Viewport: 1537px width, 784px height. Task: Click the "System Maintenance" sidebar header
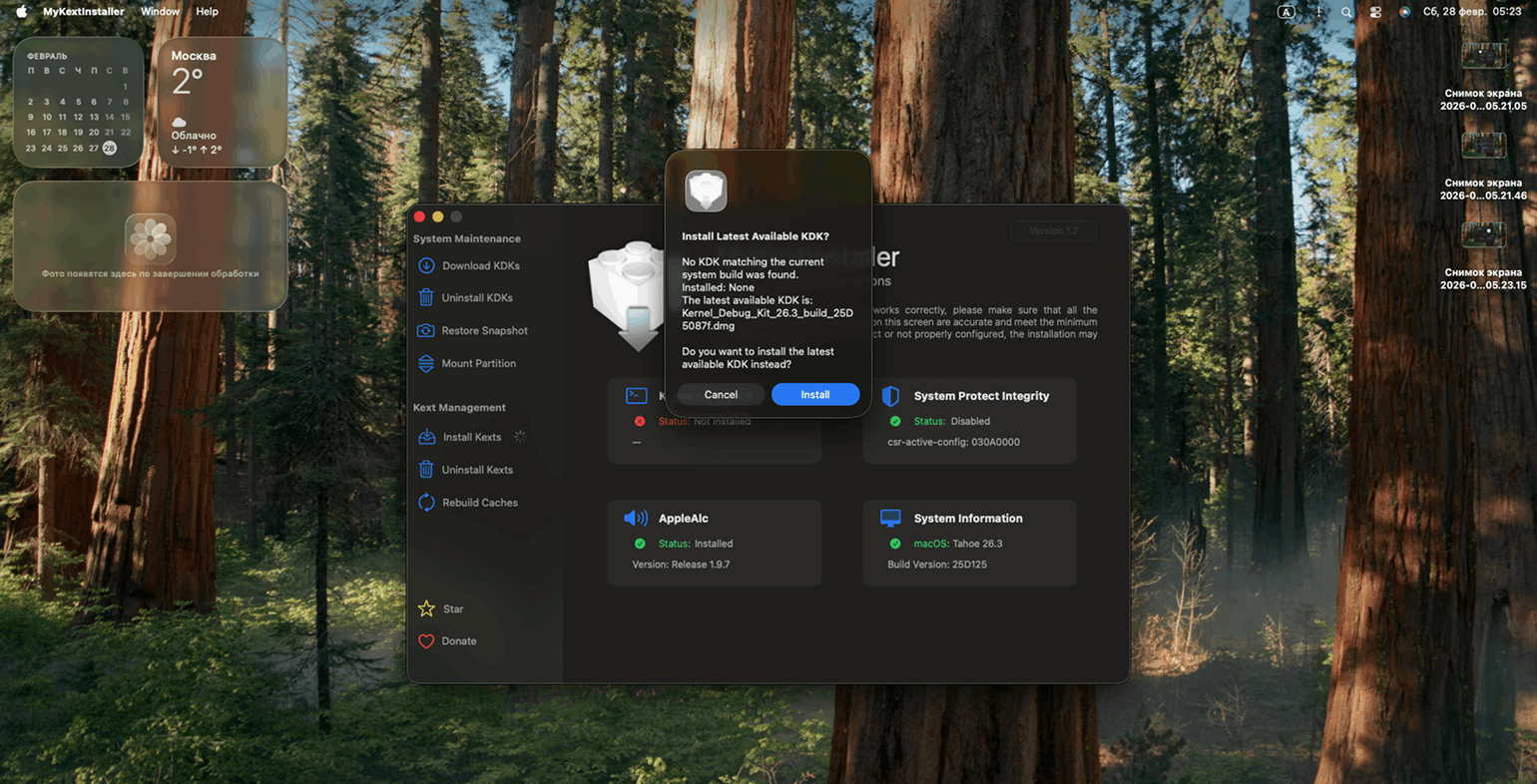point(467,239)
